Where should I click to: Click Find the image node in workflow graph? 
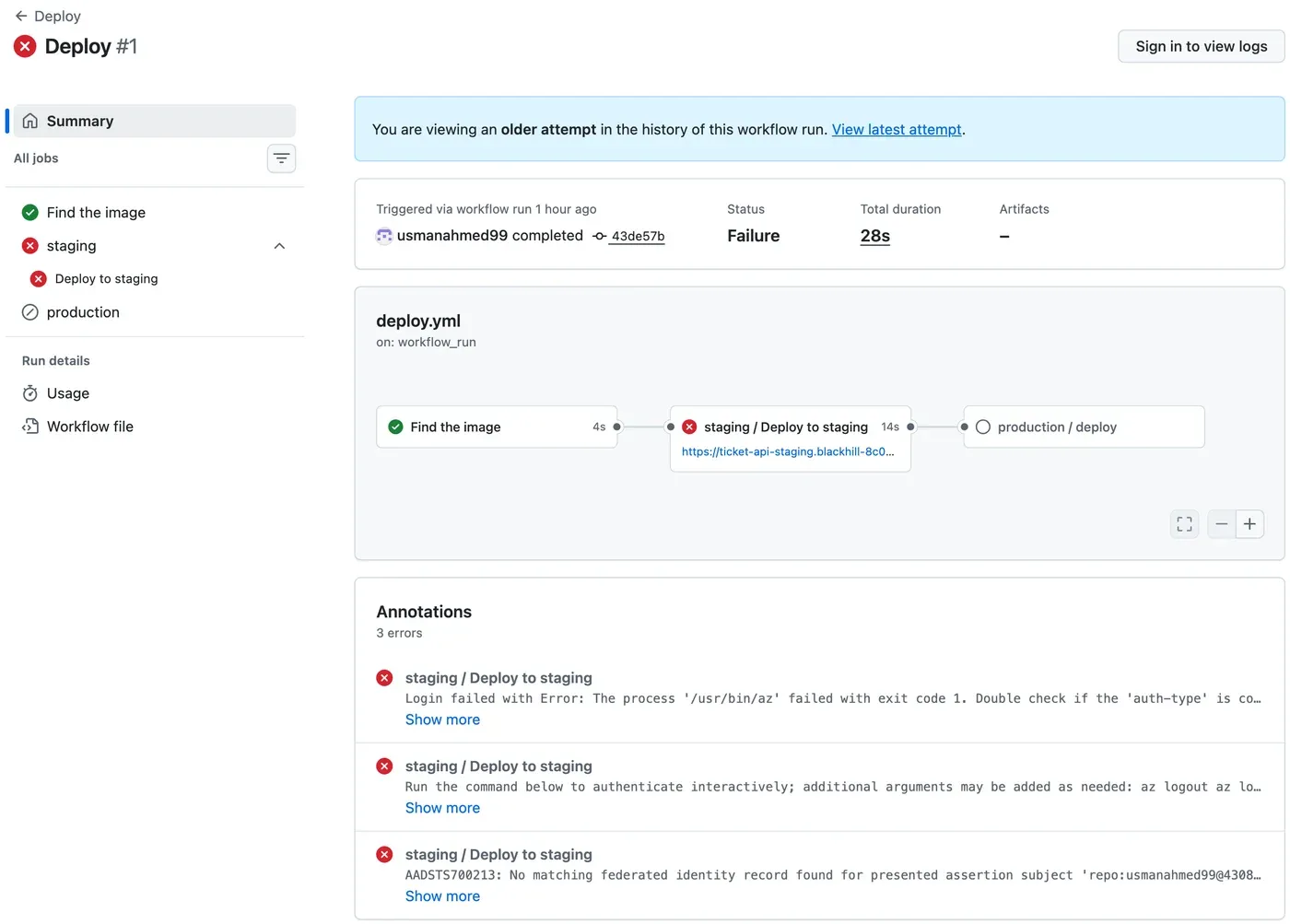[497, 427]
